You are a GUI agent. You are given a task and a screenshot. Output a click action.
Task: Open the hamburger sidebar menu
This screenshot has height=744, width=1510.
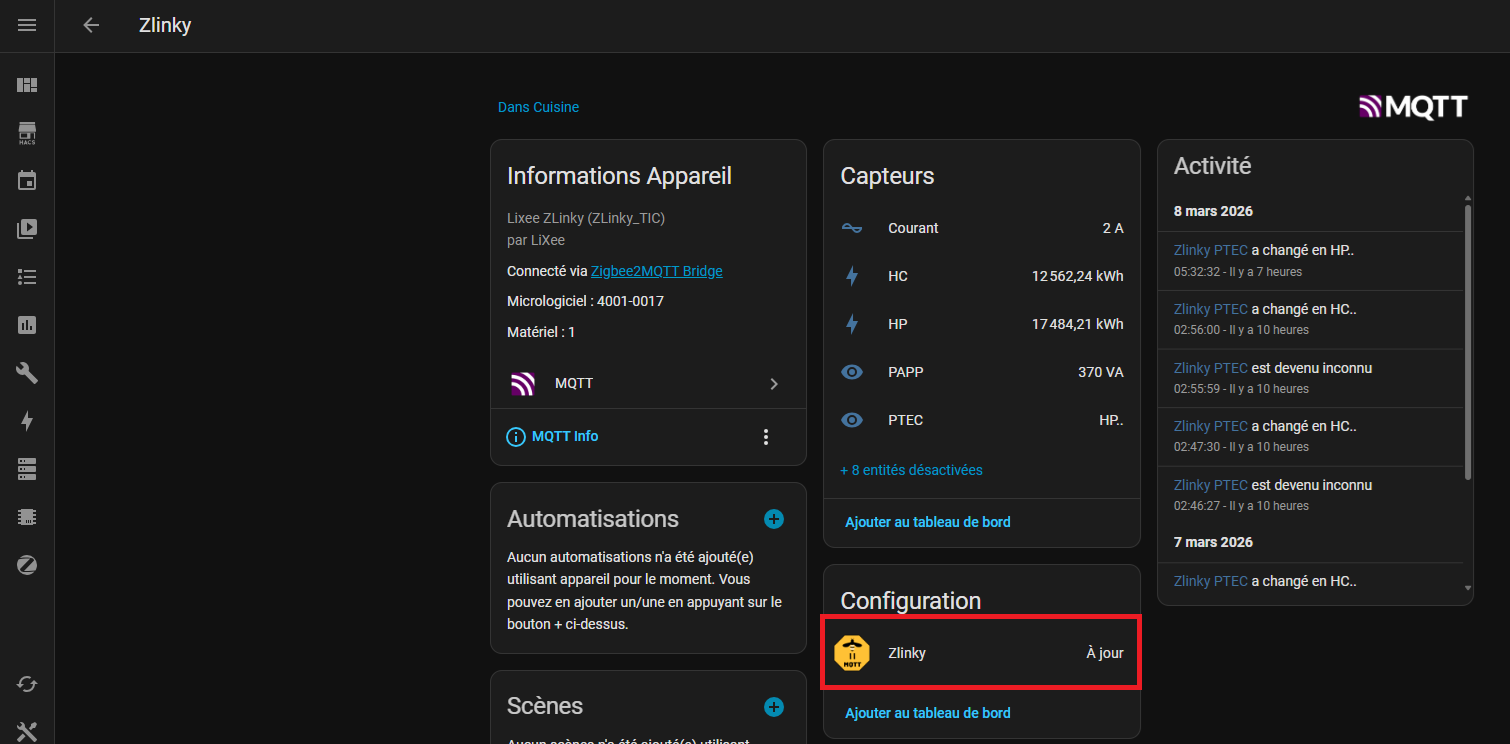coord(27,26)
